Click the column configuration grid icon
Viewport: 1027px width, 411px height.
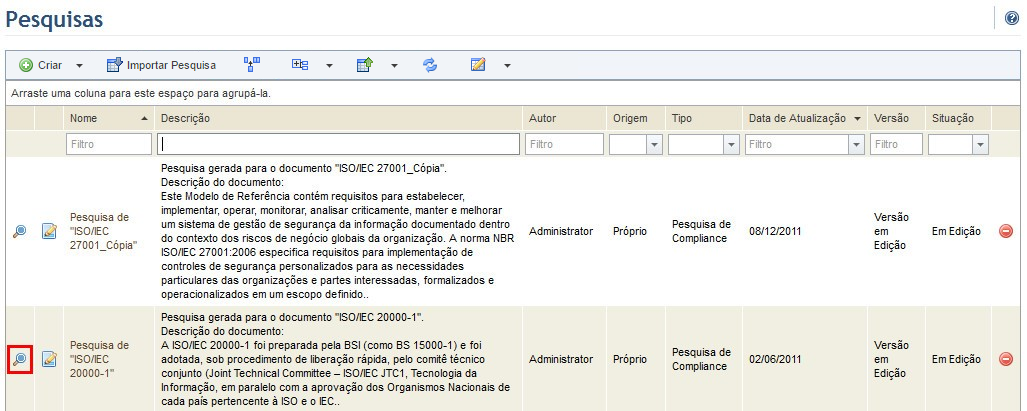point(300,65)
